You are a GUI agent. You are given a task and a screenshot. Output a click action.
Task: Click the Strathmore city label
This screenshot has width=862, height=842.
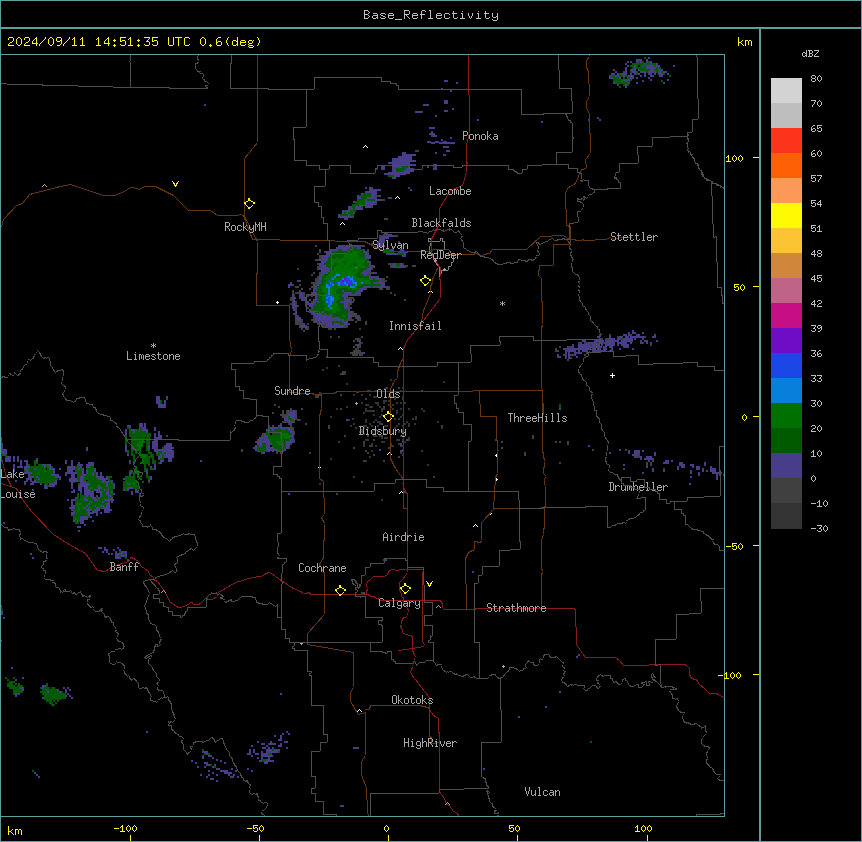point(516,608)
